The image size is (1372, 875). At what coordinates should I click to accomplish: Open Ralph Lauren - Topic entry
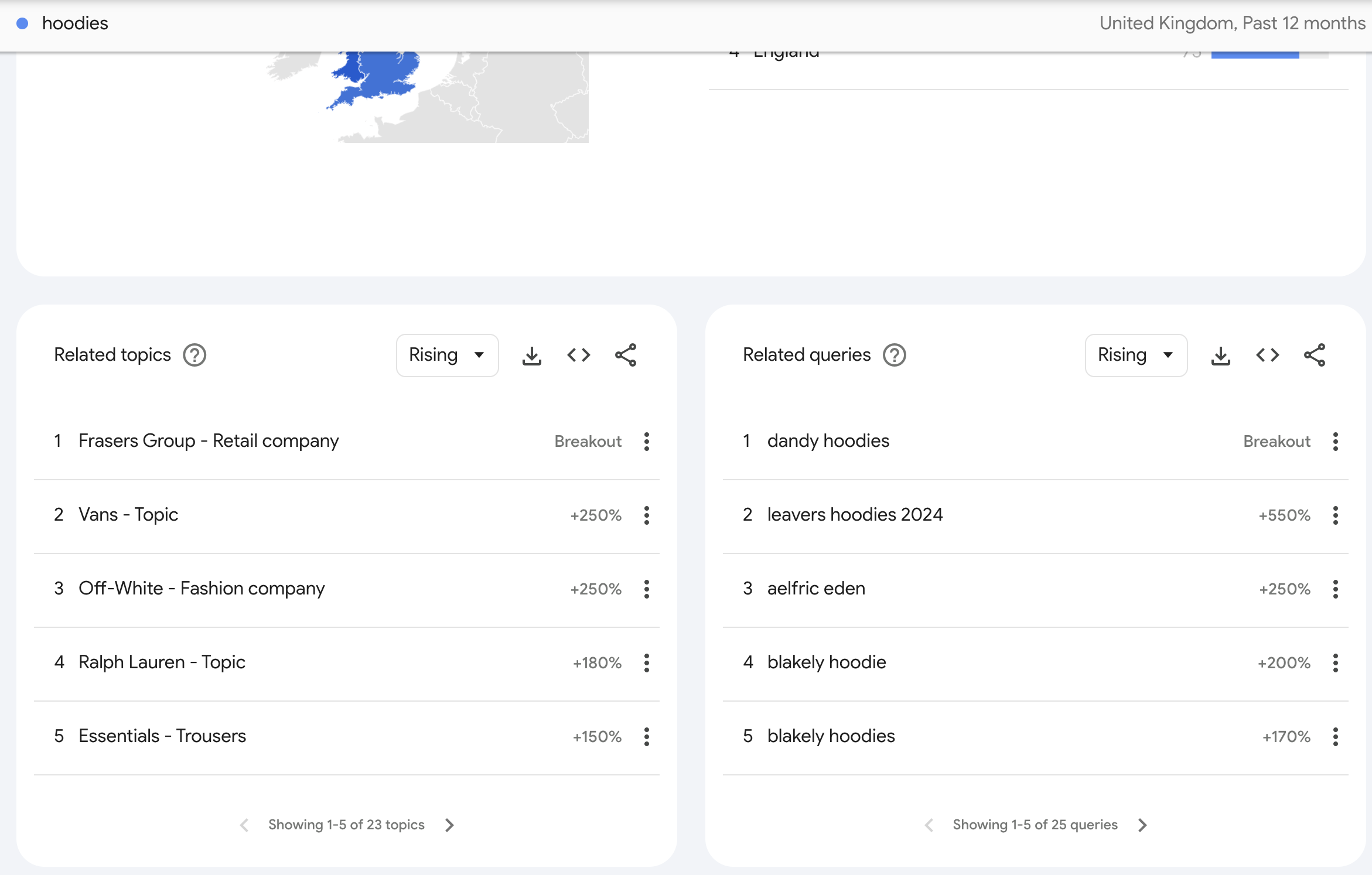pyautogui.click(x=162, y=662)
